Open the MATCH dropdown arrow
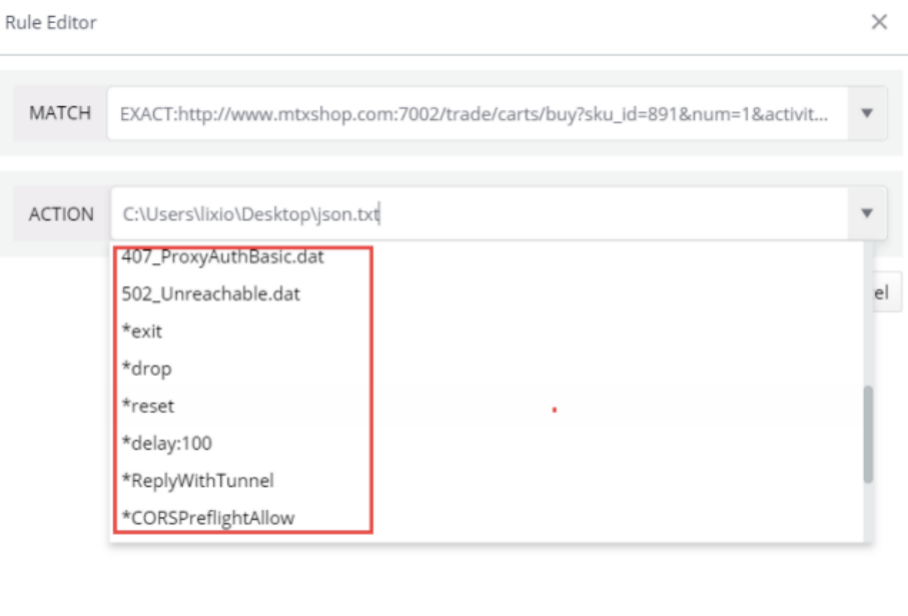Viewport: 908px width, 616px height. pyautogui.click(x=867, y=113)
